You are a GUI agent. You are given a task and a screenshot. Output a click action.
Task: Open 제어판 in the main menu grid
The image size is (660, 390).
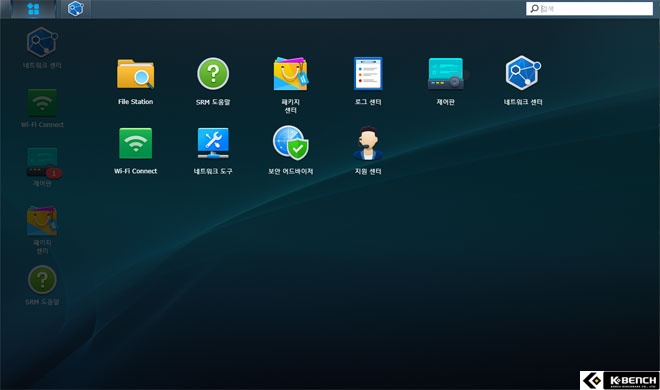446,74
